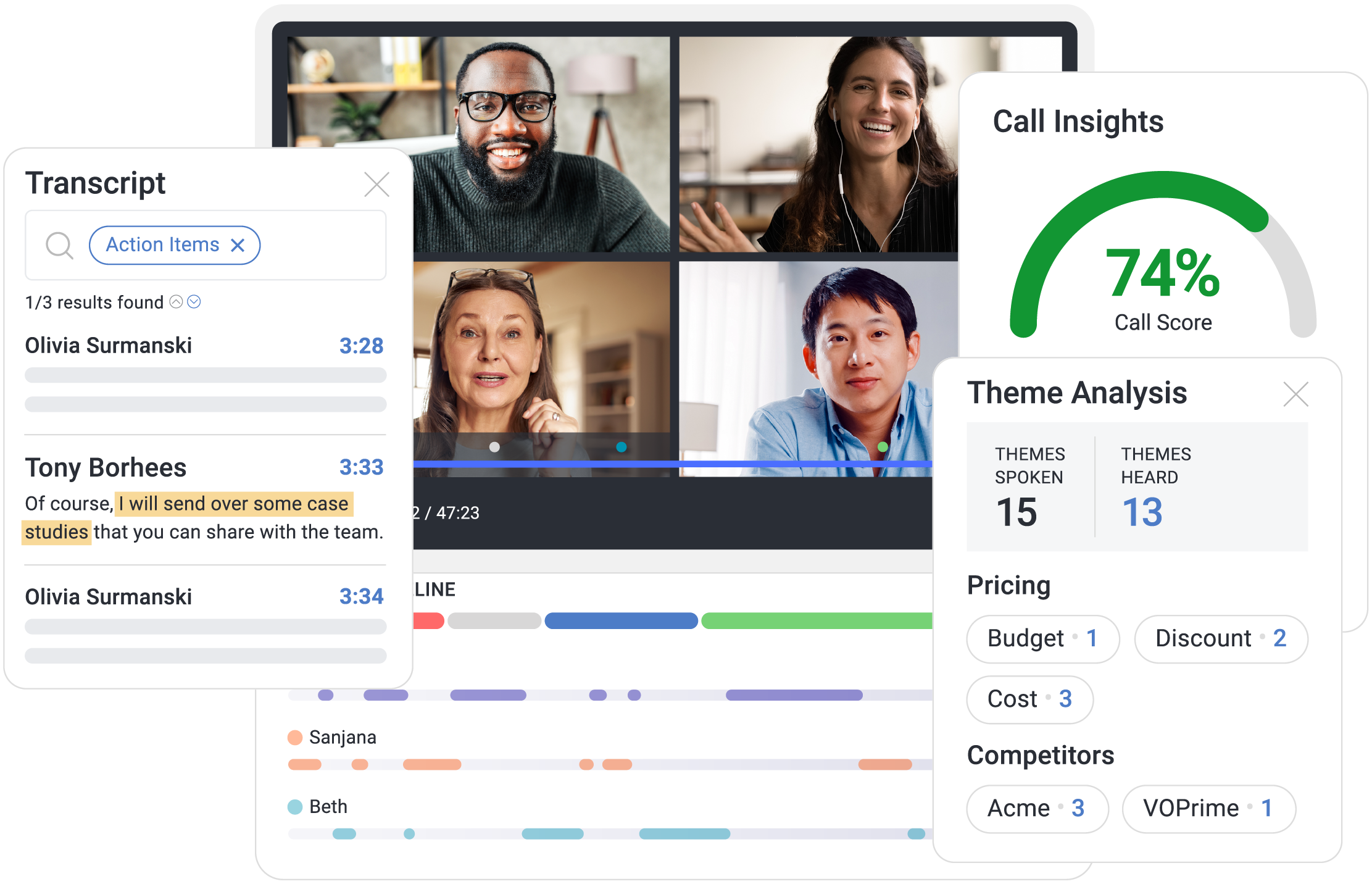
Task: Click the blue video progress bar
Action: click(x=673, y=463)
